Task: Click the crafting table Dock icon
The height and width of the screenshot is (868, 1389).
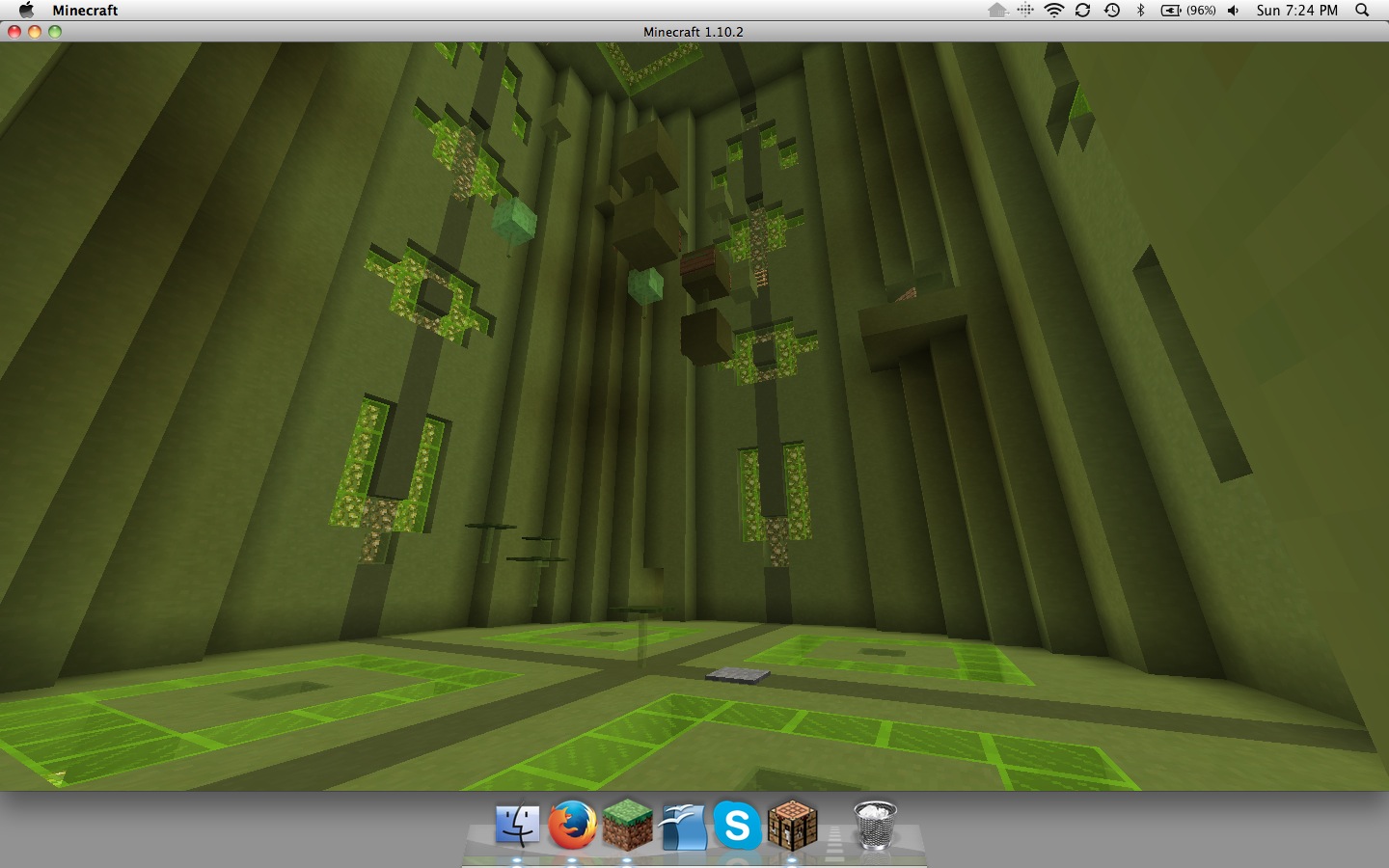Action: point(793,826)
